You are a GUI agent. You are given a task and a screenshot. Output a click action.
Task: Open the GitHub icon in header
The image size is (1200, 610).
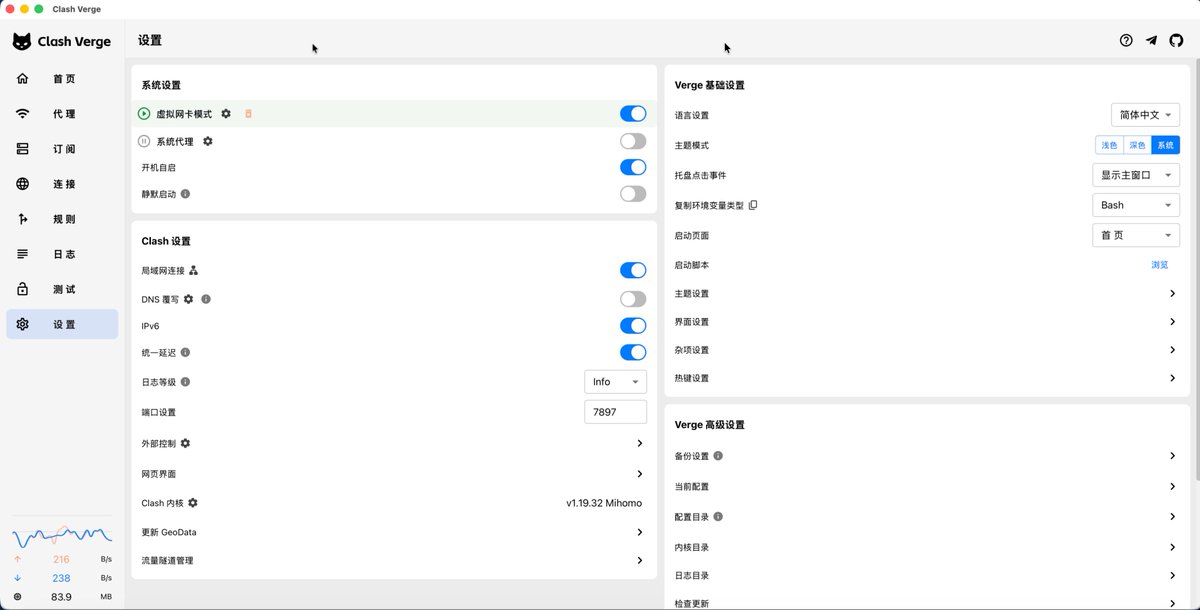(1176, 41)
